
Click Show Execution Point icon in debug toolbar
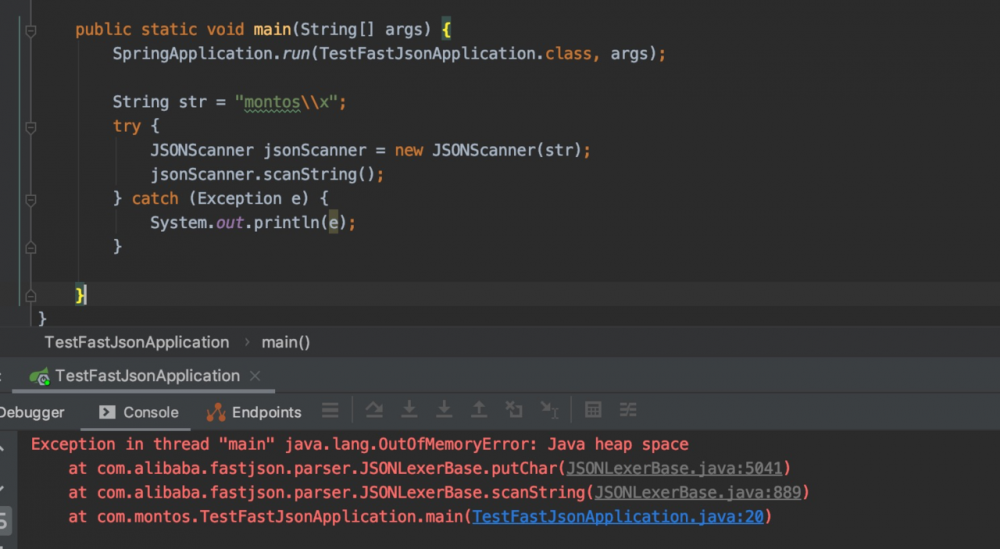[330, 410]
